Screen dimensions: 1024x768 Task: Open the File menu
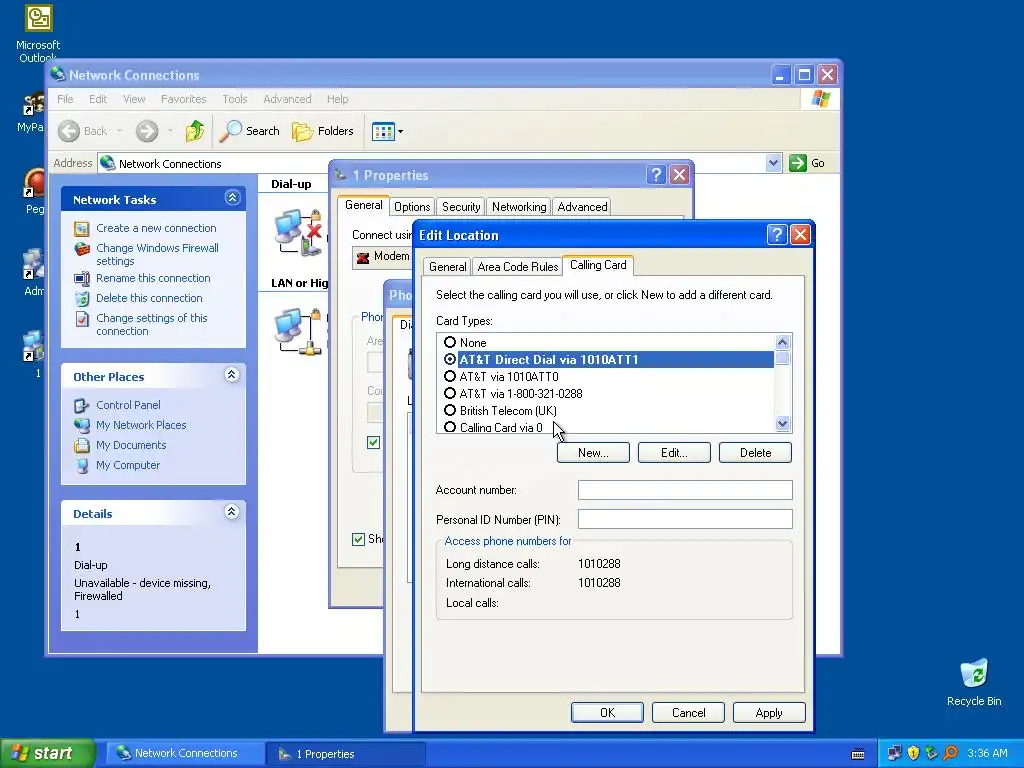click(65, 99)
